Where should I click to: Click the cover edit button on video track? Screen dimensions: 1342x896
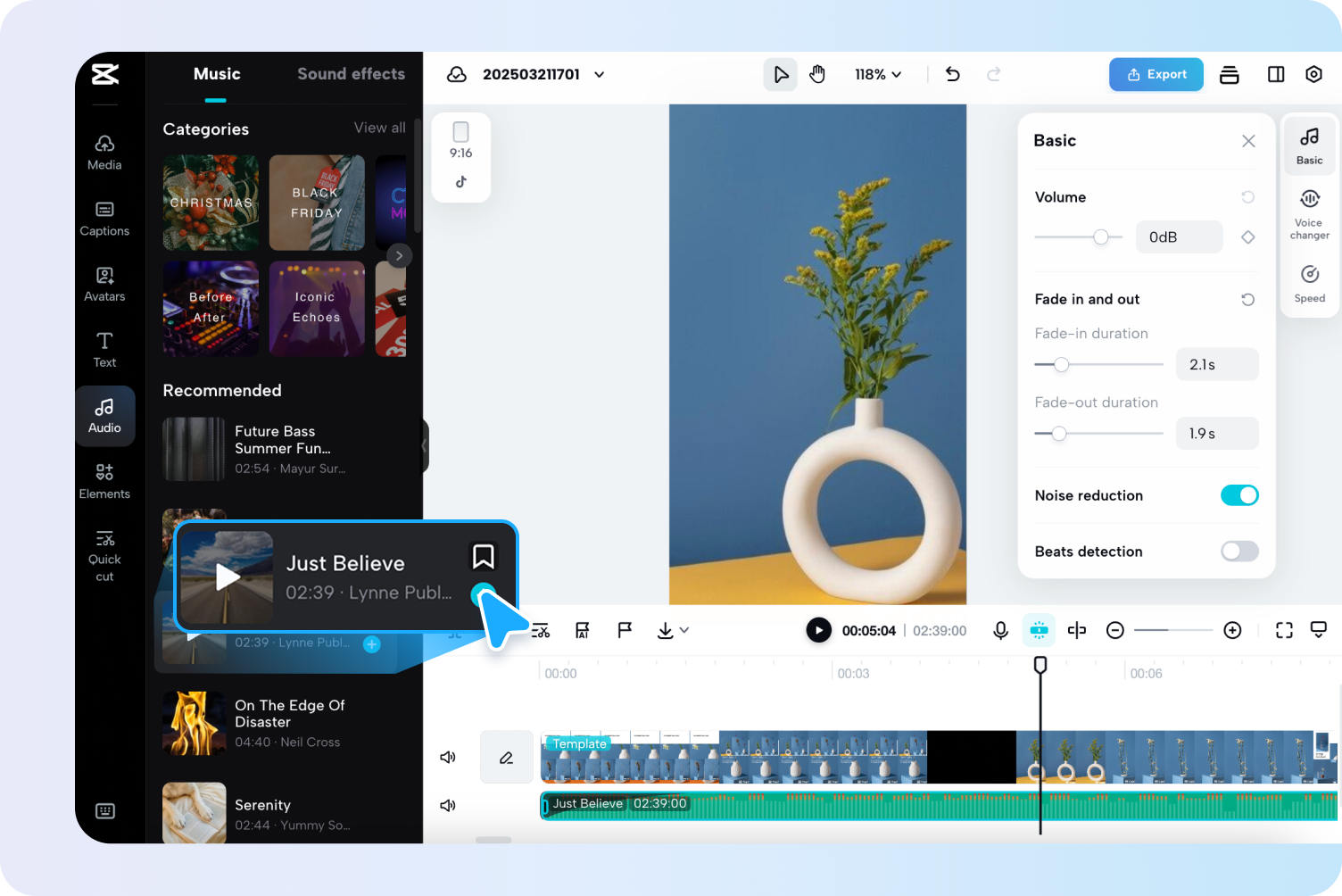506,757
